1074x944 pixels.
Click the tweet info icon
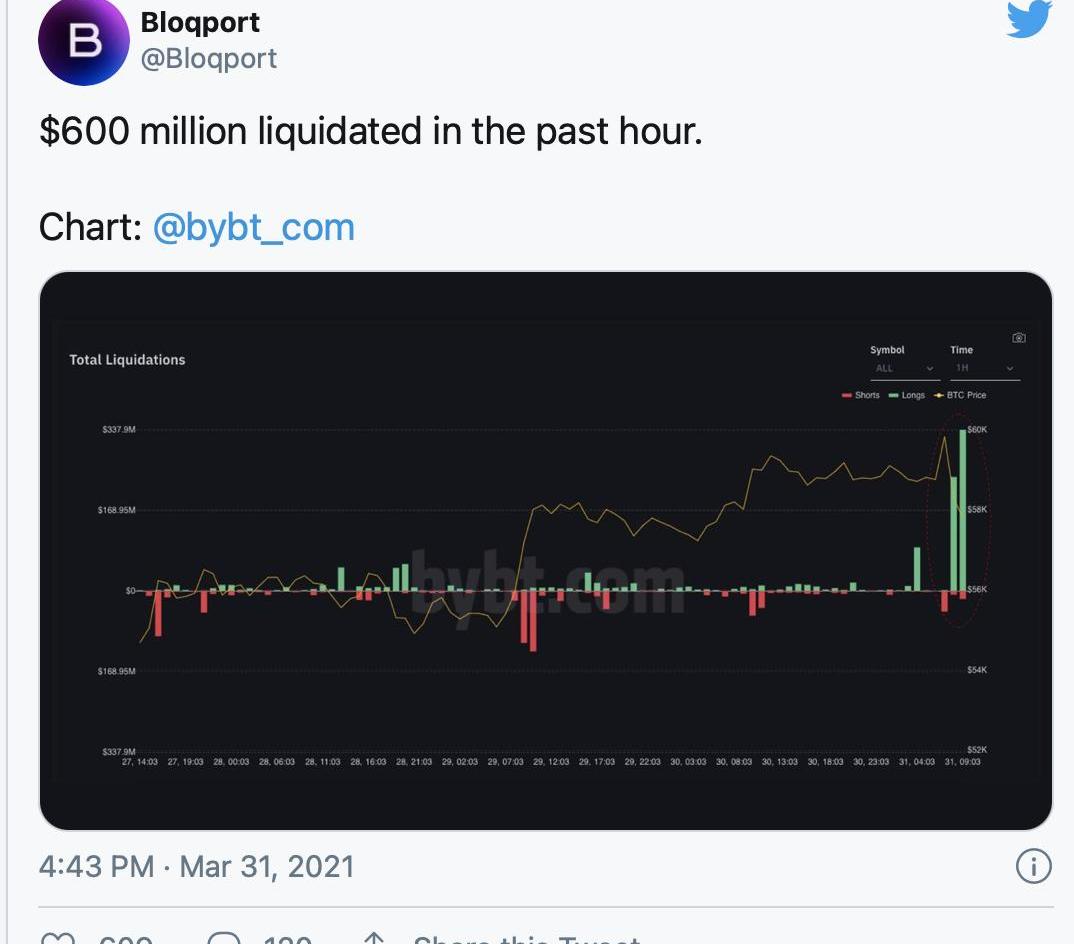coord(1033,866)
